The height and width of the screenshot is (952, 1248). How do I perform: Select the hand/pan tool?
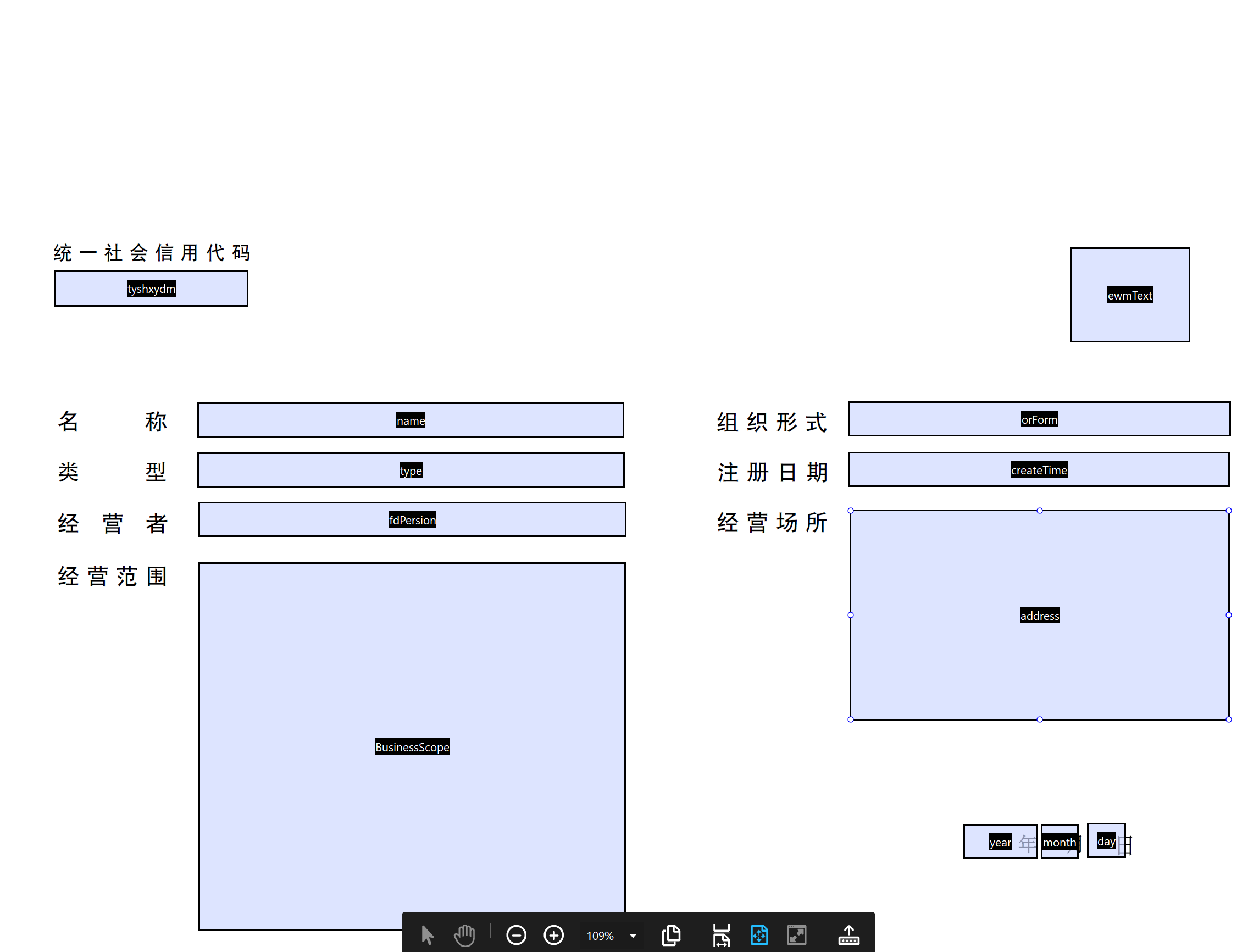pos(463,934)
